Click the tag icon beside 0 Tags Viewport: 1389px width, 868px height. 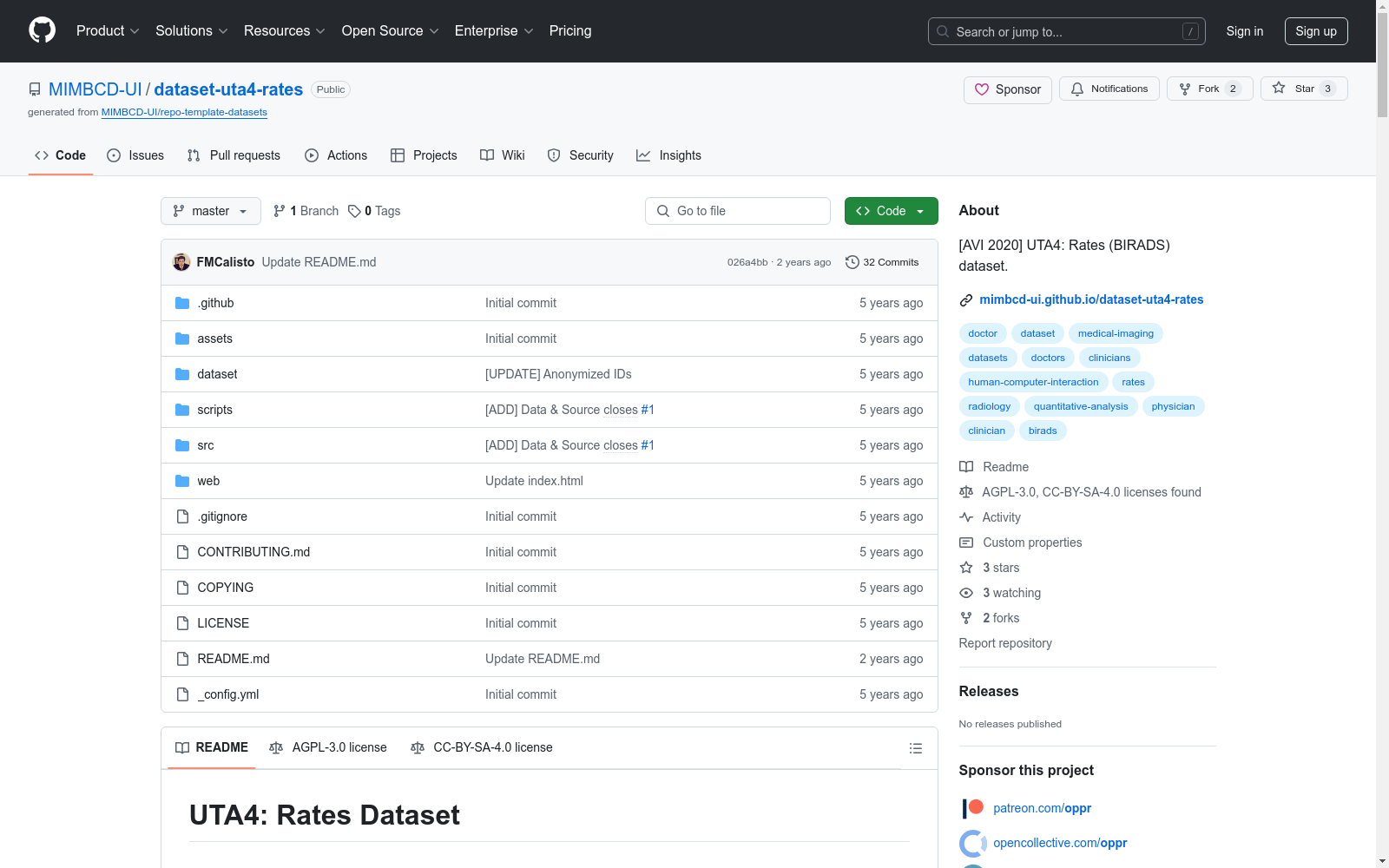pos(354,211)
